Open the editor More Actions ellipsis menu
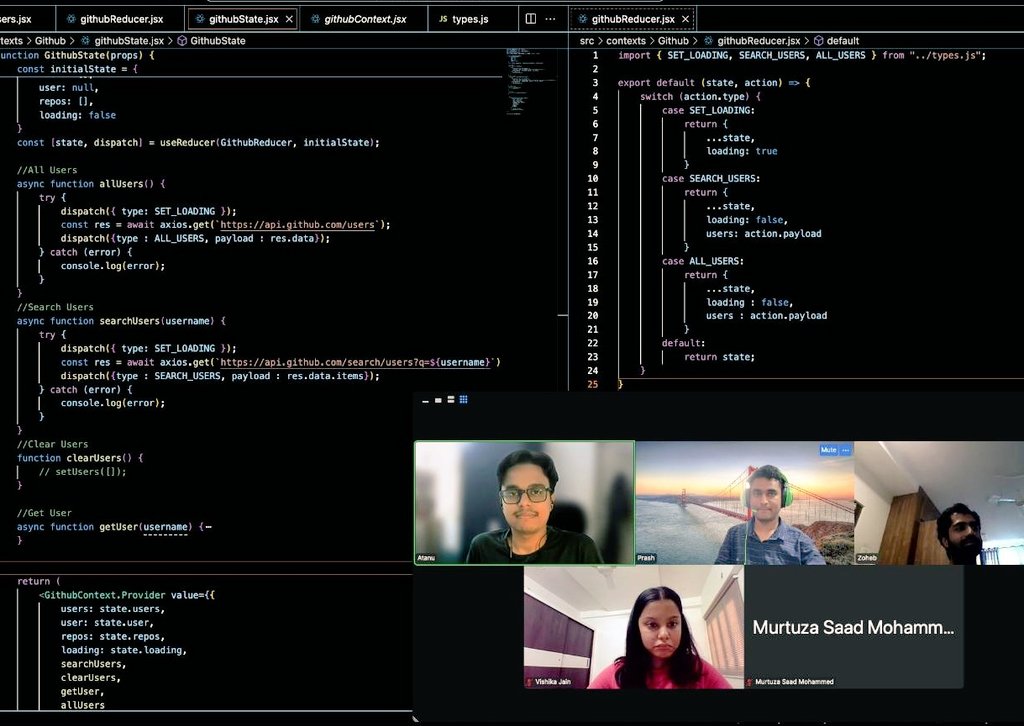1024x726 pixels. (551, 19)
